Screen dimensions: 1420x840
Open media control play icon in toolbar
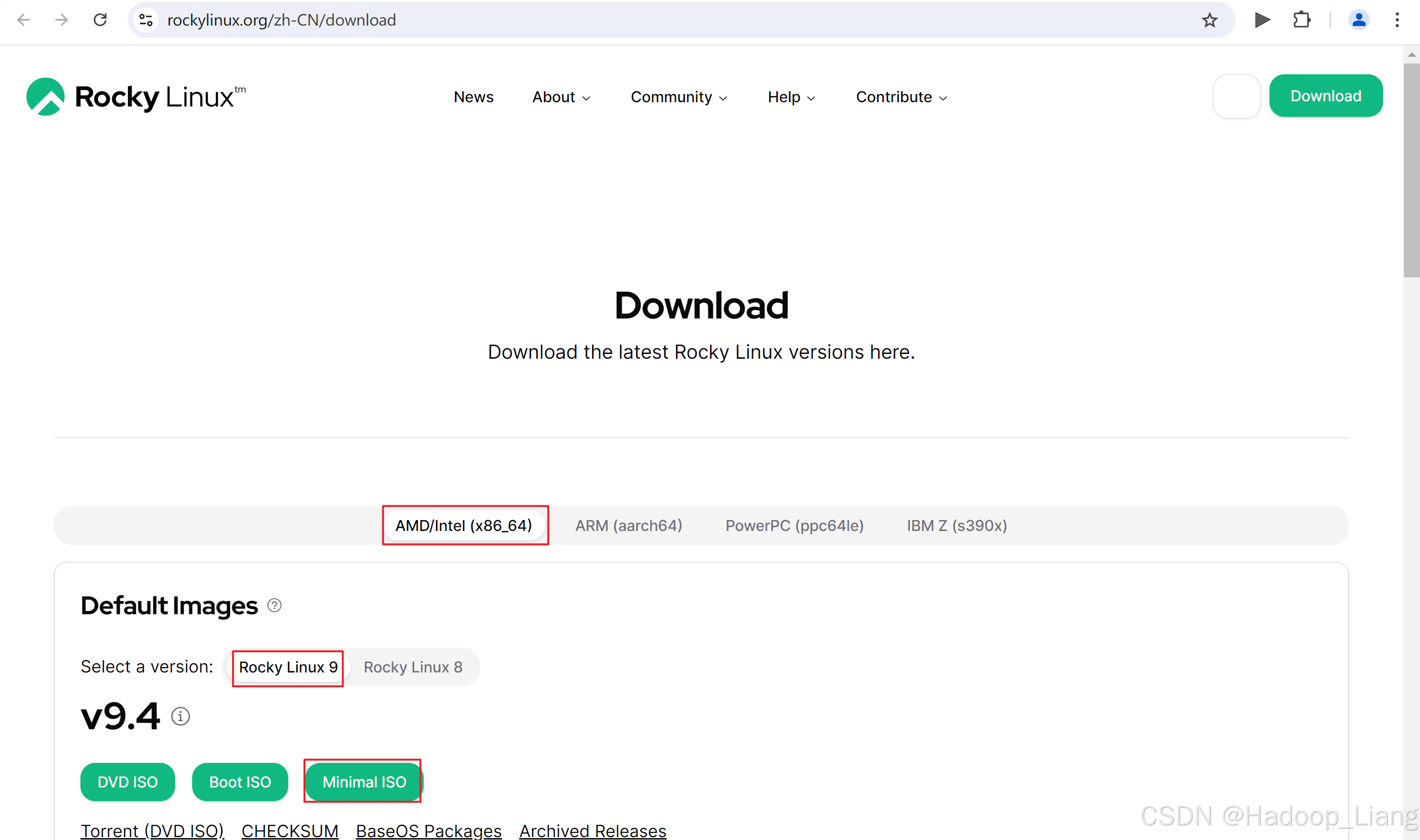pos(1262,20)
